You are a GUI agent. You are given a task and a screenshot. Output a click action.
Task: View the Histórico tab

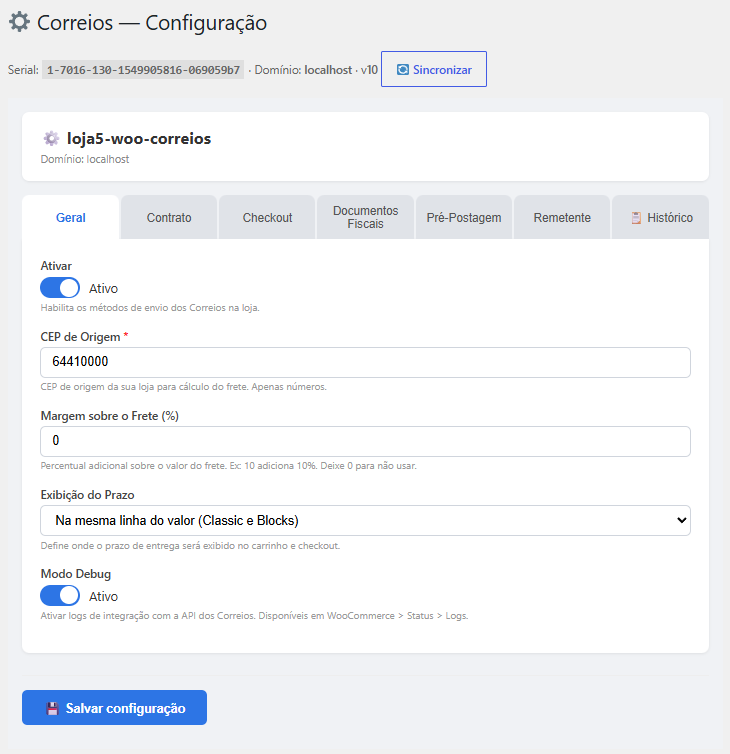click(x=660, y=217)
